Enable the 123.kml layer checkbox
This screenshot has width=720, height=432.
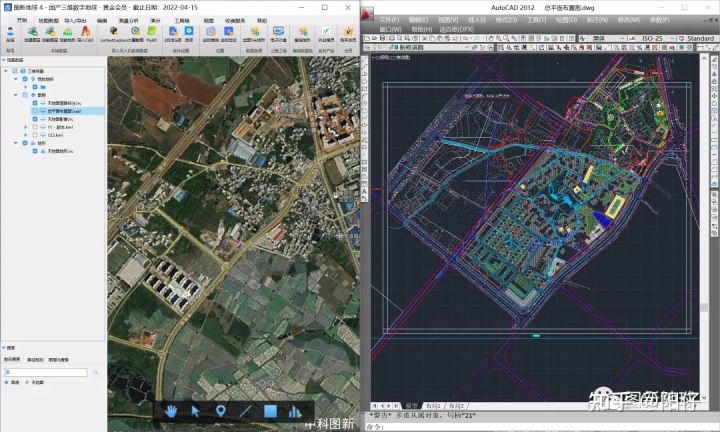(x=35, y=135)
